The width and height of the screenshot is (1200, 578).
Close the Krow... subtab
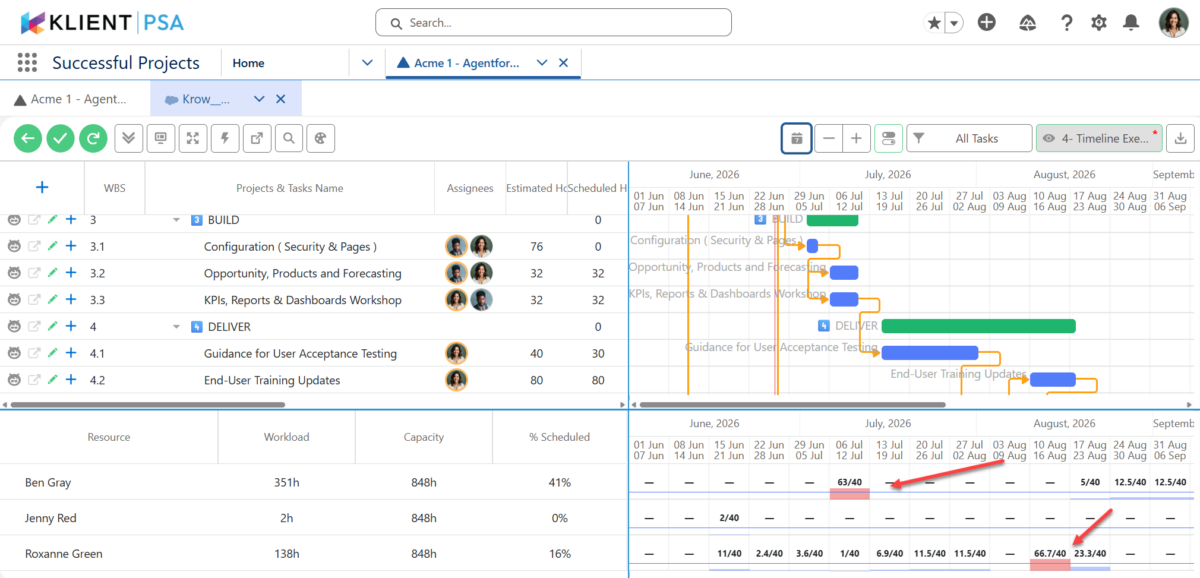281,99
